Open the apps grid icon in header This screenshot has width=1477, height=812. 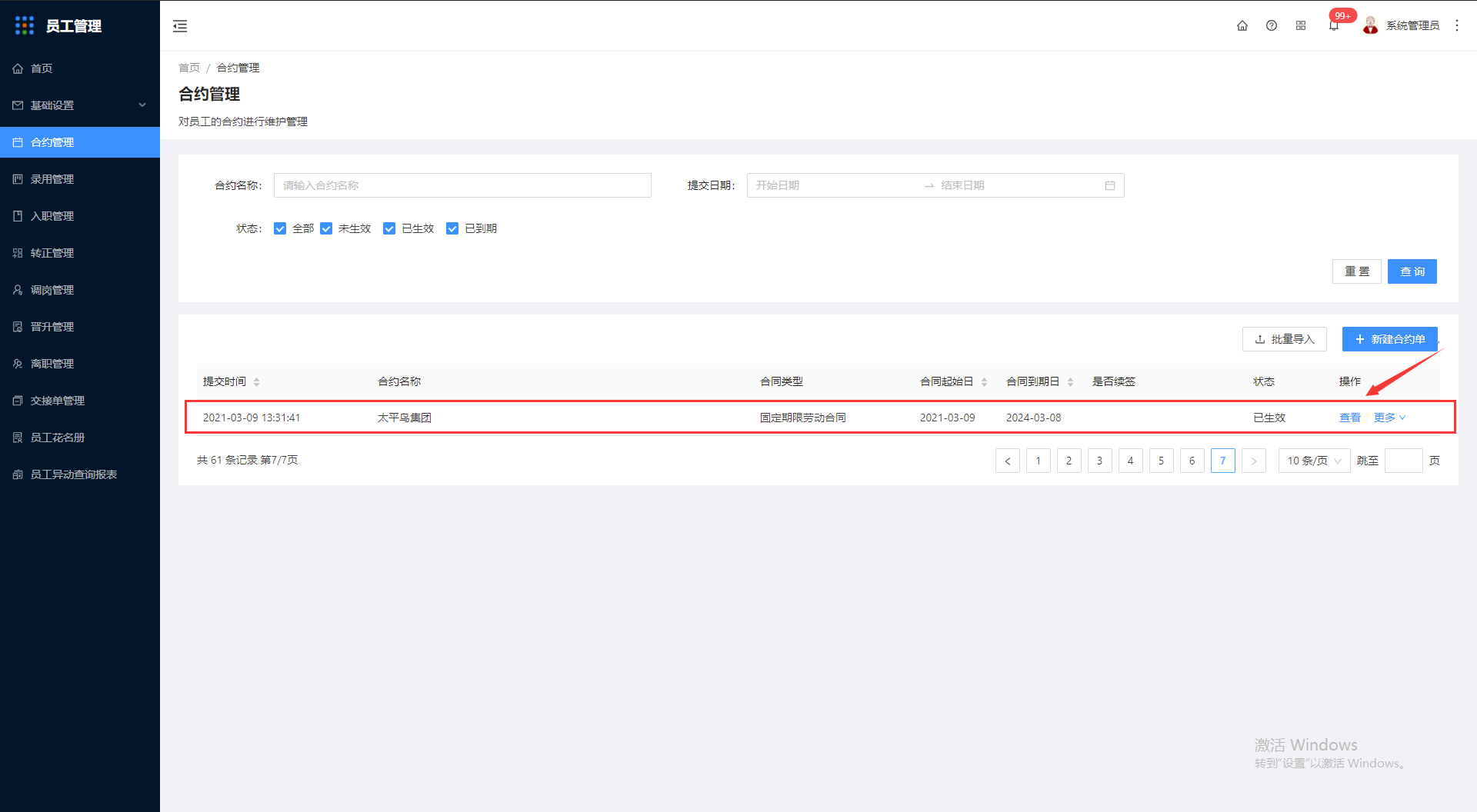[1301, 25]
